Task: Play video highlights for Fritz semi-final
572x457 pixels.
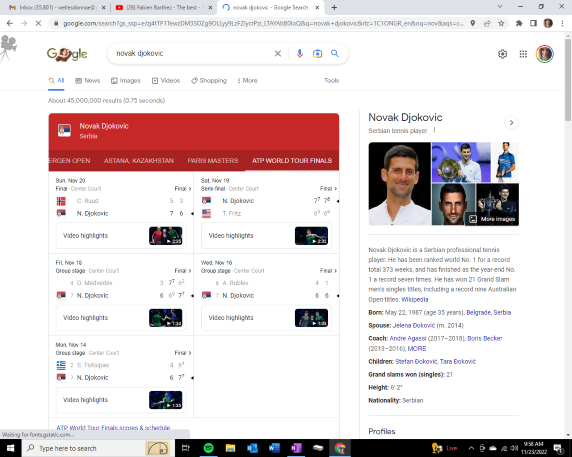Action: [x=266, y=236]
